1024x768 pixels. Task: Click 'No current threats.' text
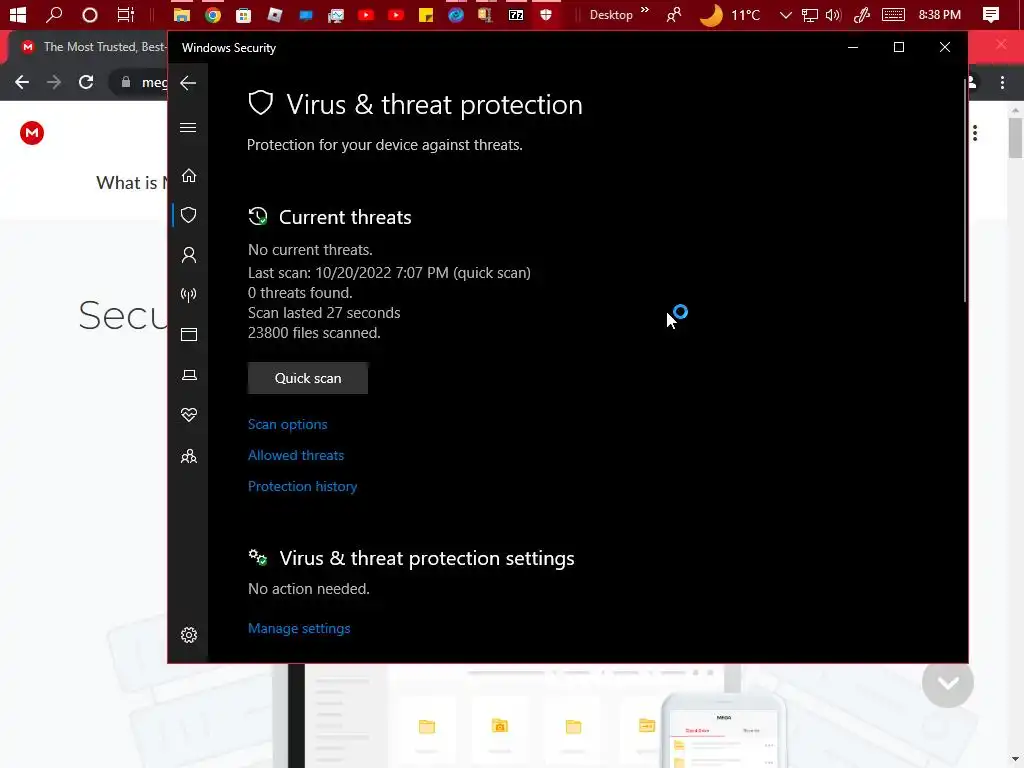(310, 250)
